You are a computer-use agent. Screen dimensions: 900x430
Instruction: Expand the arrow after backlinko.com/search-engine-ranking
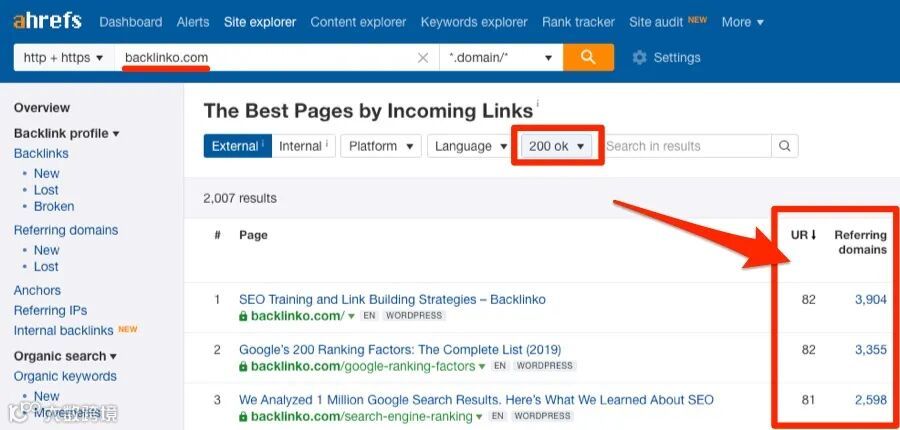(x=478, y=416)
